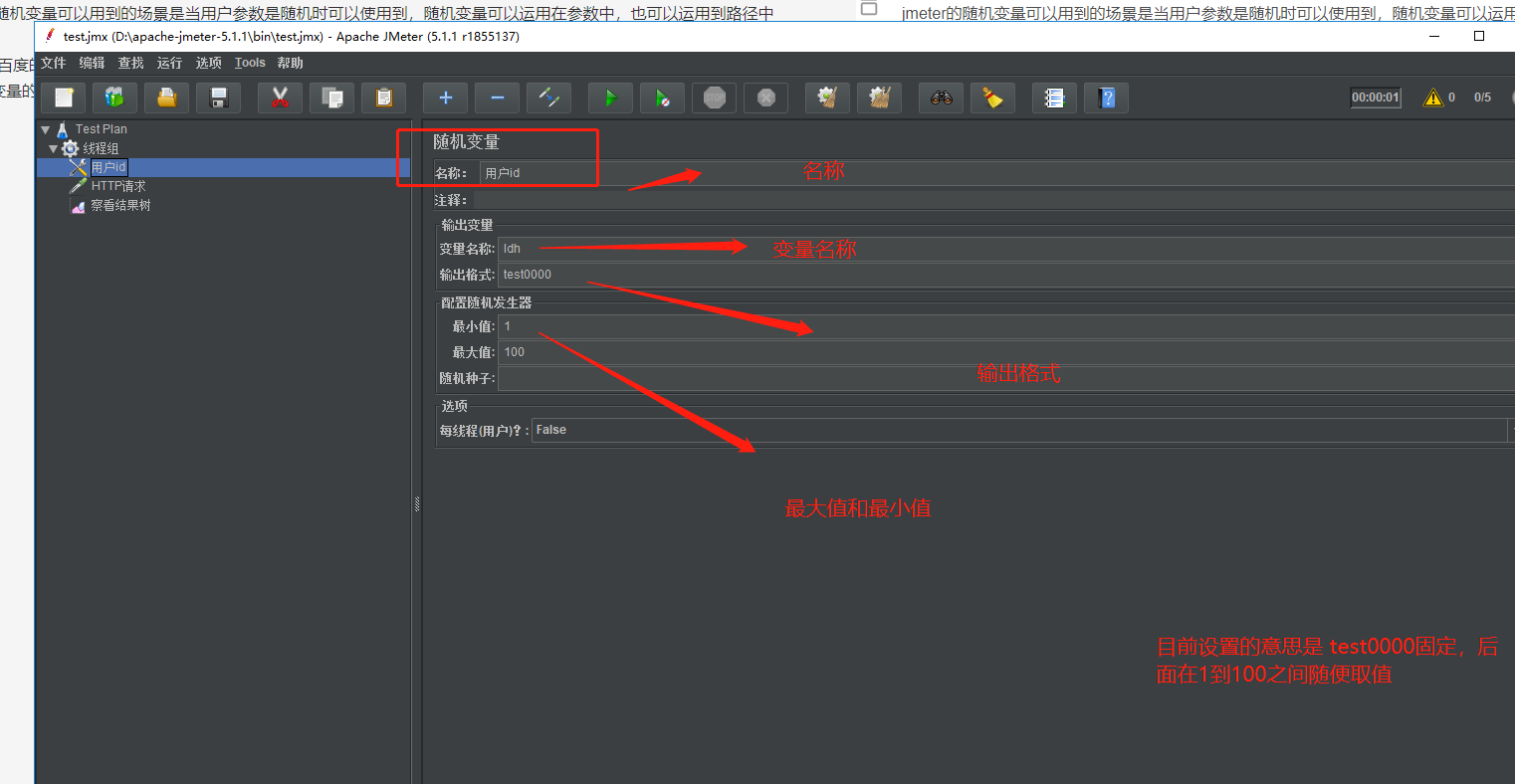Screen dimensions: 1515x784
Task: Open the 帮助 menu
Action: tap(291, 63)
